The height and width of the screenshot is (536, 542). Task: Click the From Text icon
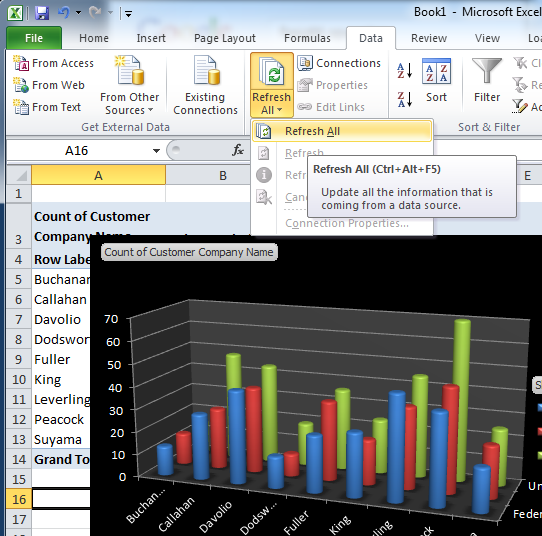point(21,107)
